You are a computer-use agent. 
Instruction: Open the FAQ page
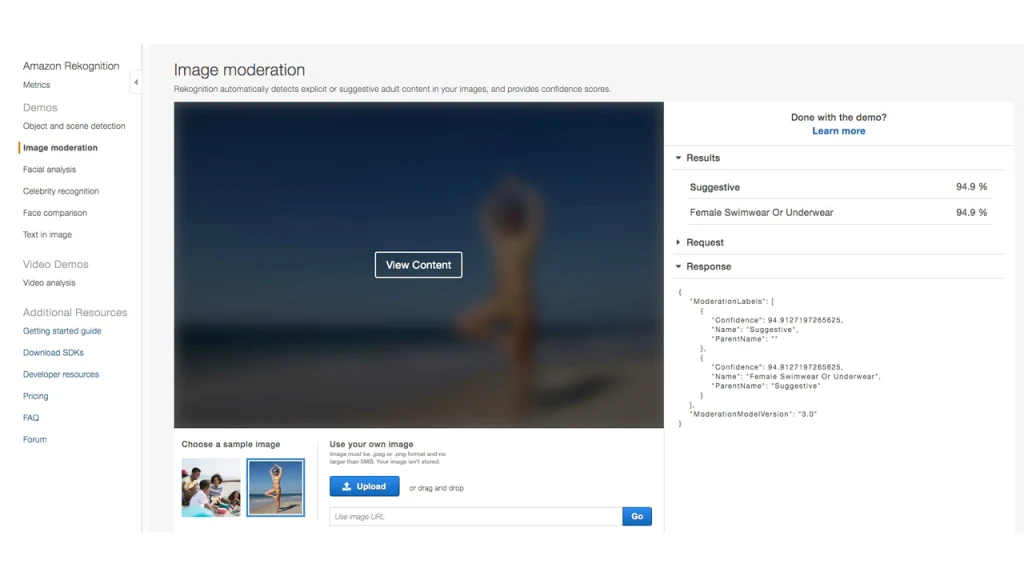click(x=30, y=417)
